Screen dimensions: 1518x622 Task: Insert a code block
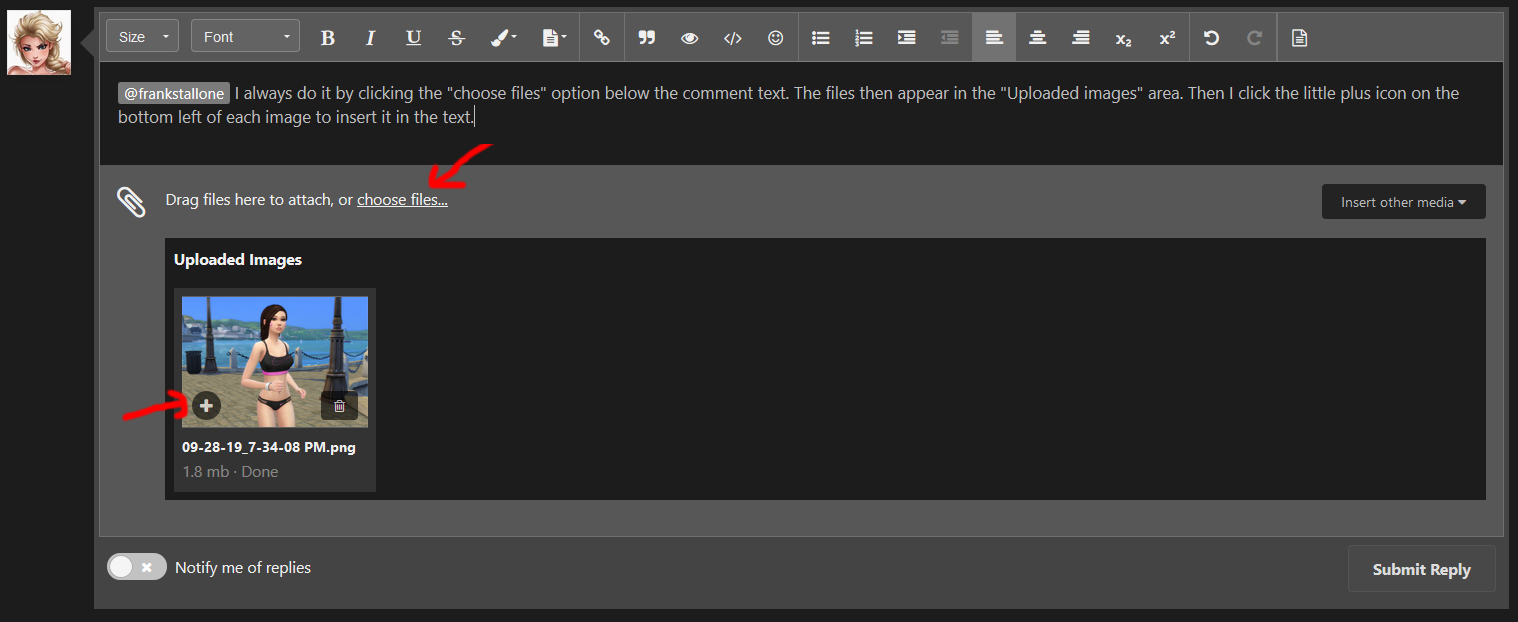(733, 38)
